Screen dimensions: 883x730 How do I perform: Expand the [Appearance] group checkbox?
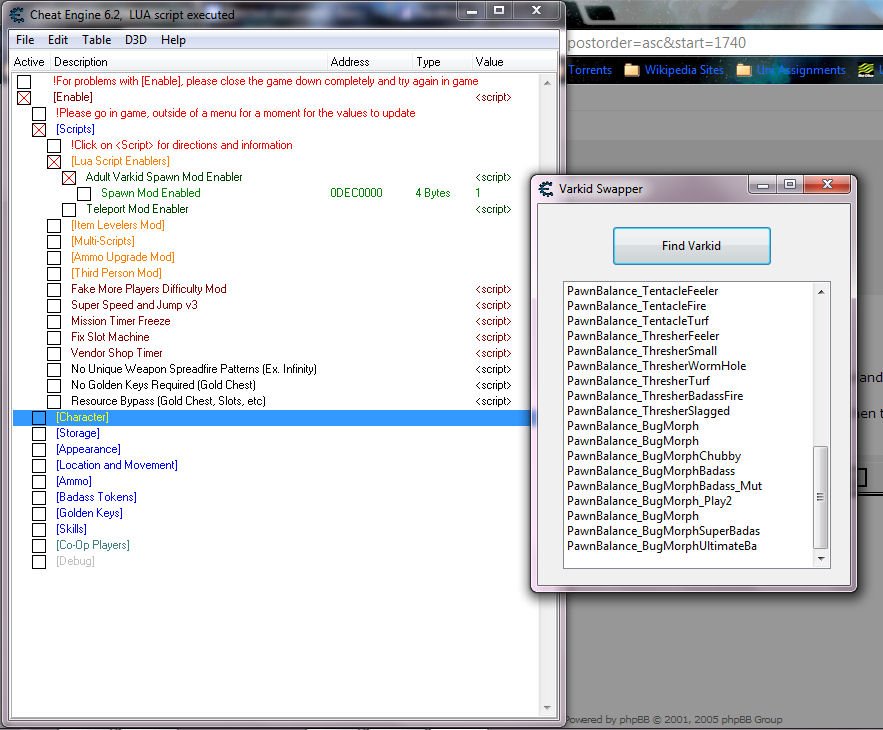pos(39,450)
